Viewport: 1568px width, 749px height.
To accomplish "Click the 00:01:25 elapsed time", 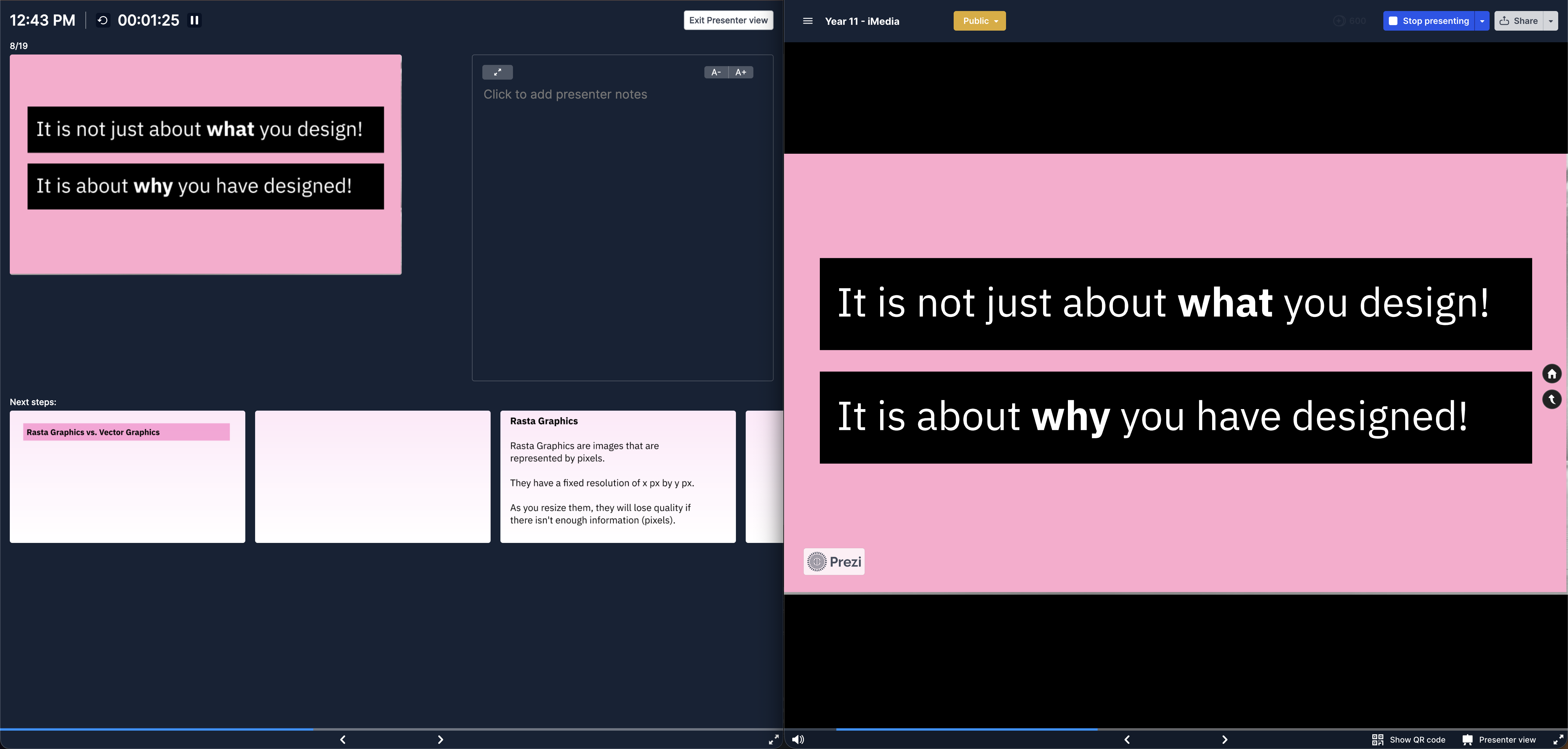I will coord(149,21).
